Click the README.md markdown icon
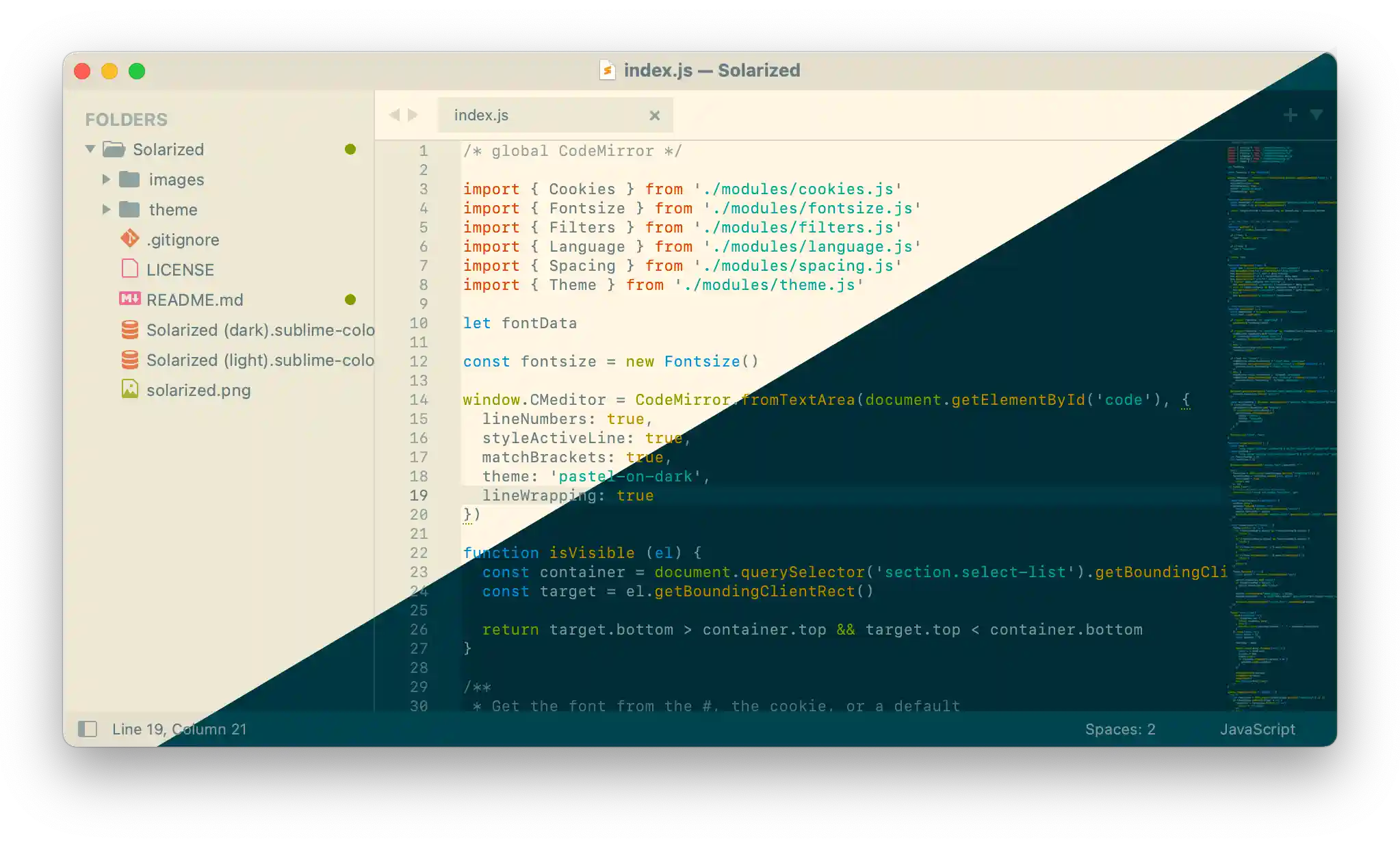The height and width of the screenshot is (848, 1400). 130,299
